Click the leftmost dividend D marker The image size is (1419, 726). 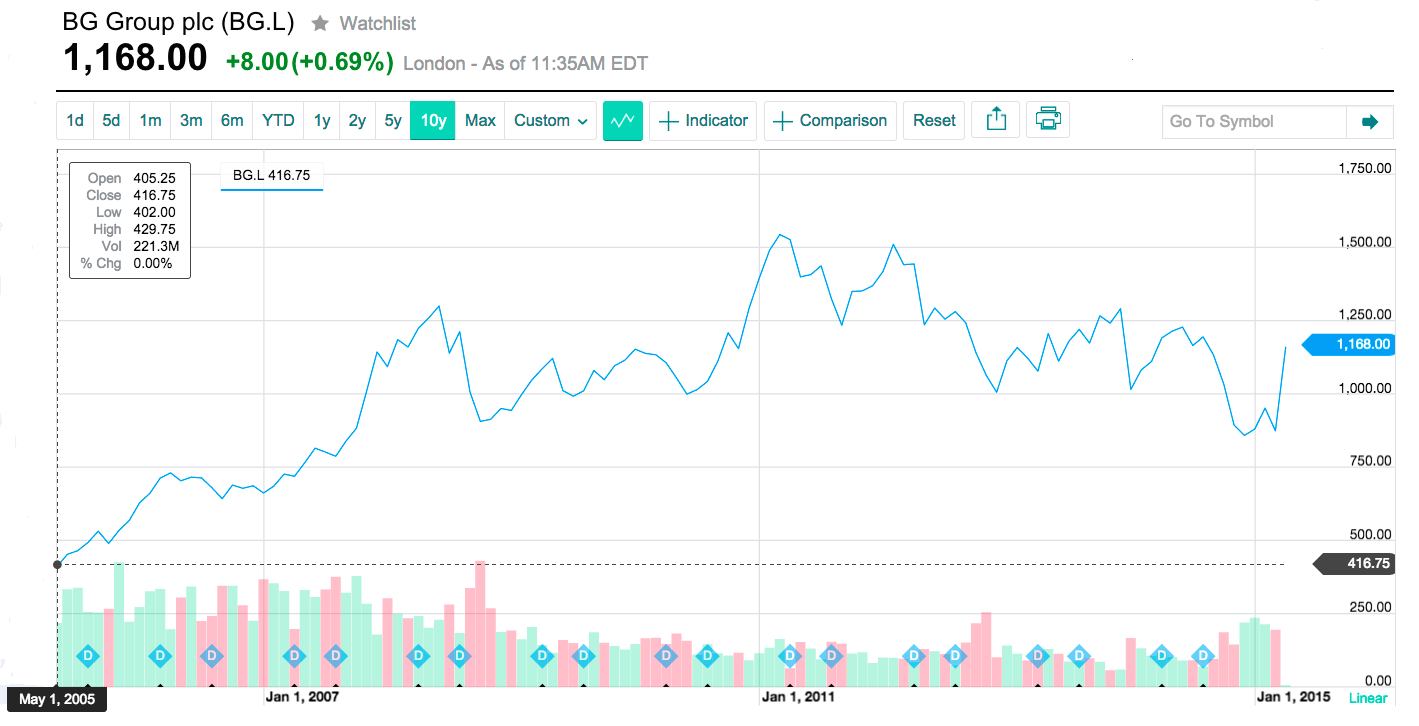[x=88, y=656]
